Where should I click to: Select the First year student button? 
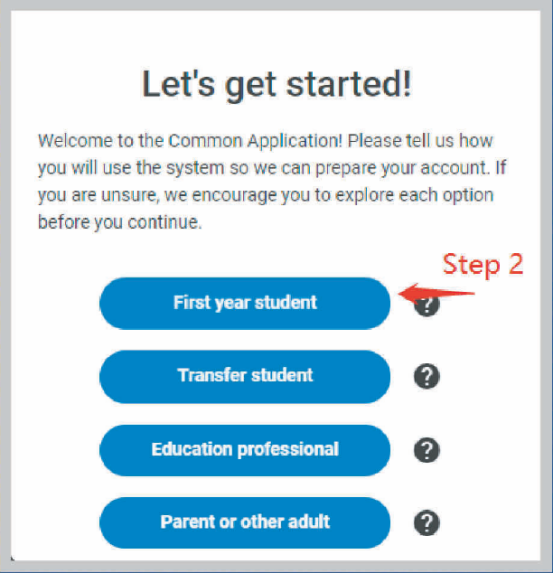point(245,303)
